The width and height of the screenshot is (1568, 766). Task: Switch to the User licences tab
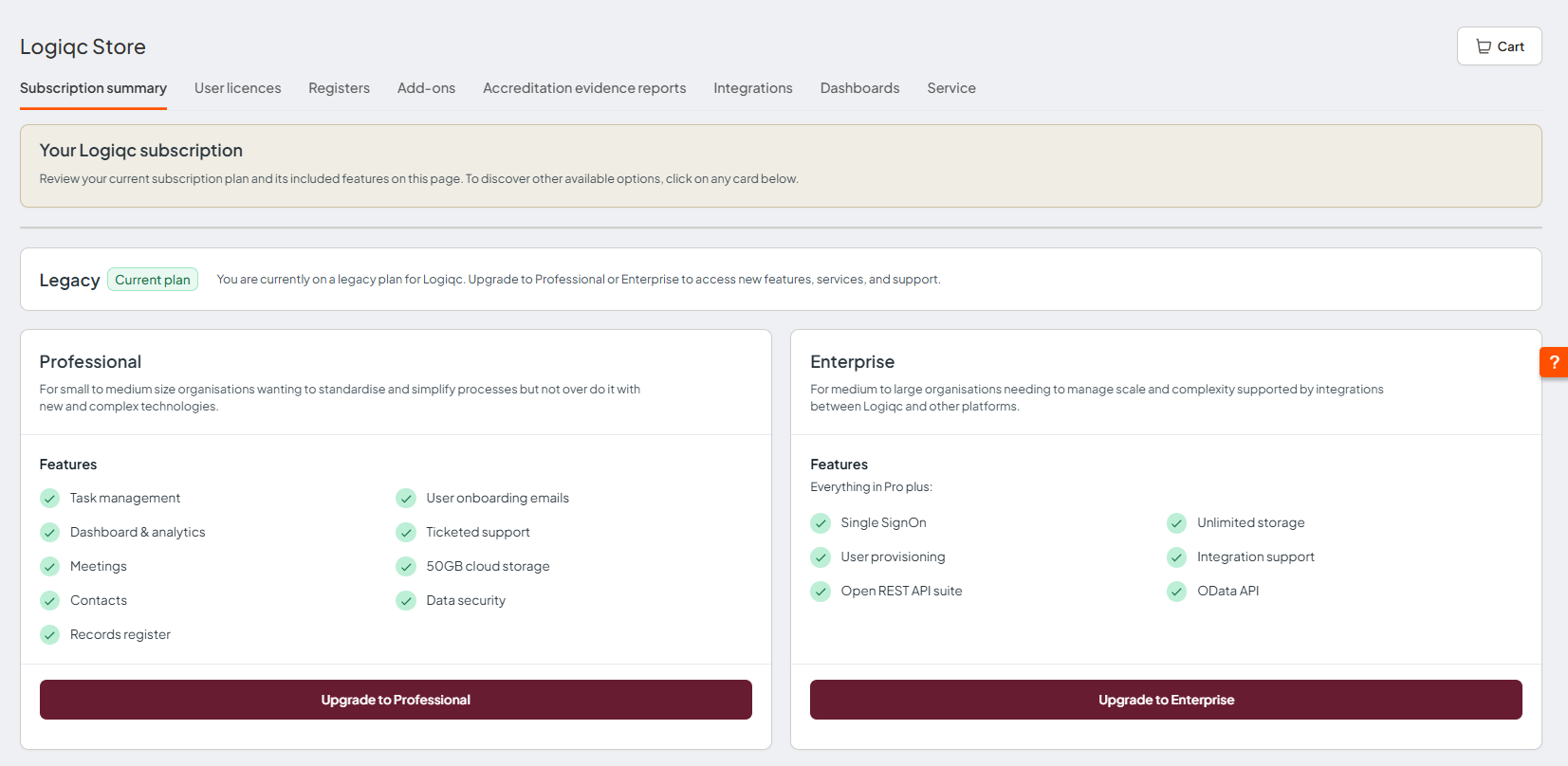[237, 88]
